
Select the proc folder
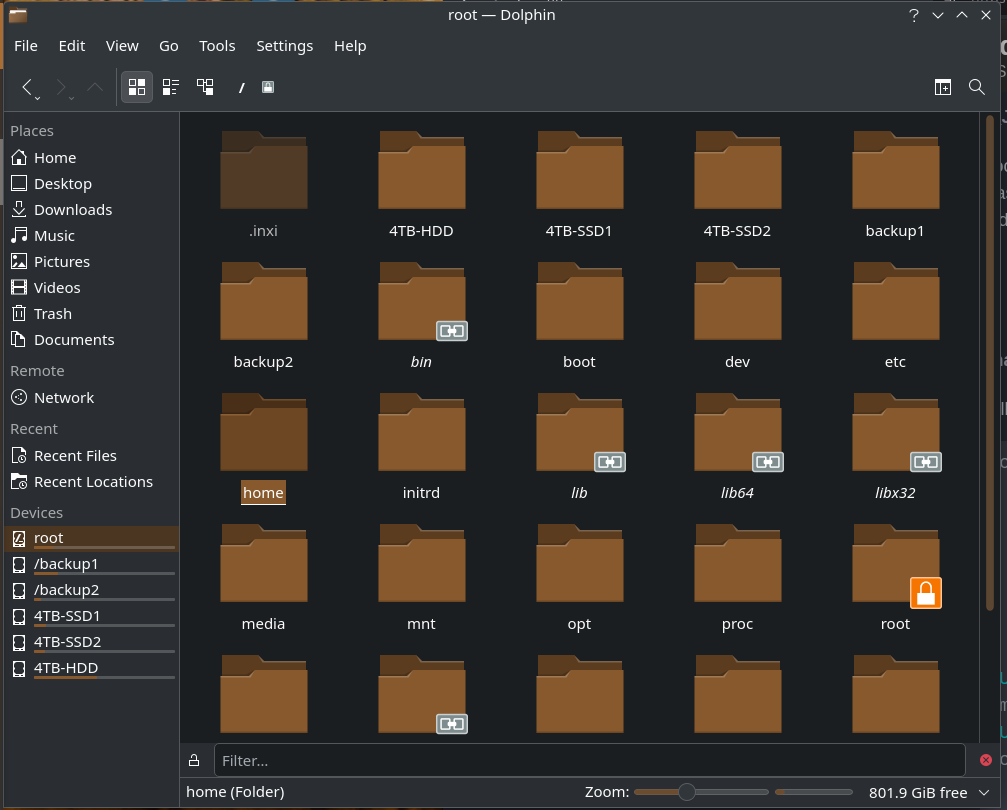point(737,563)
